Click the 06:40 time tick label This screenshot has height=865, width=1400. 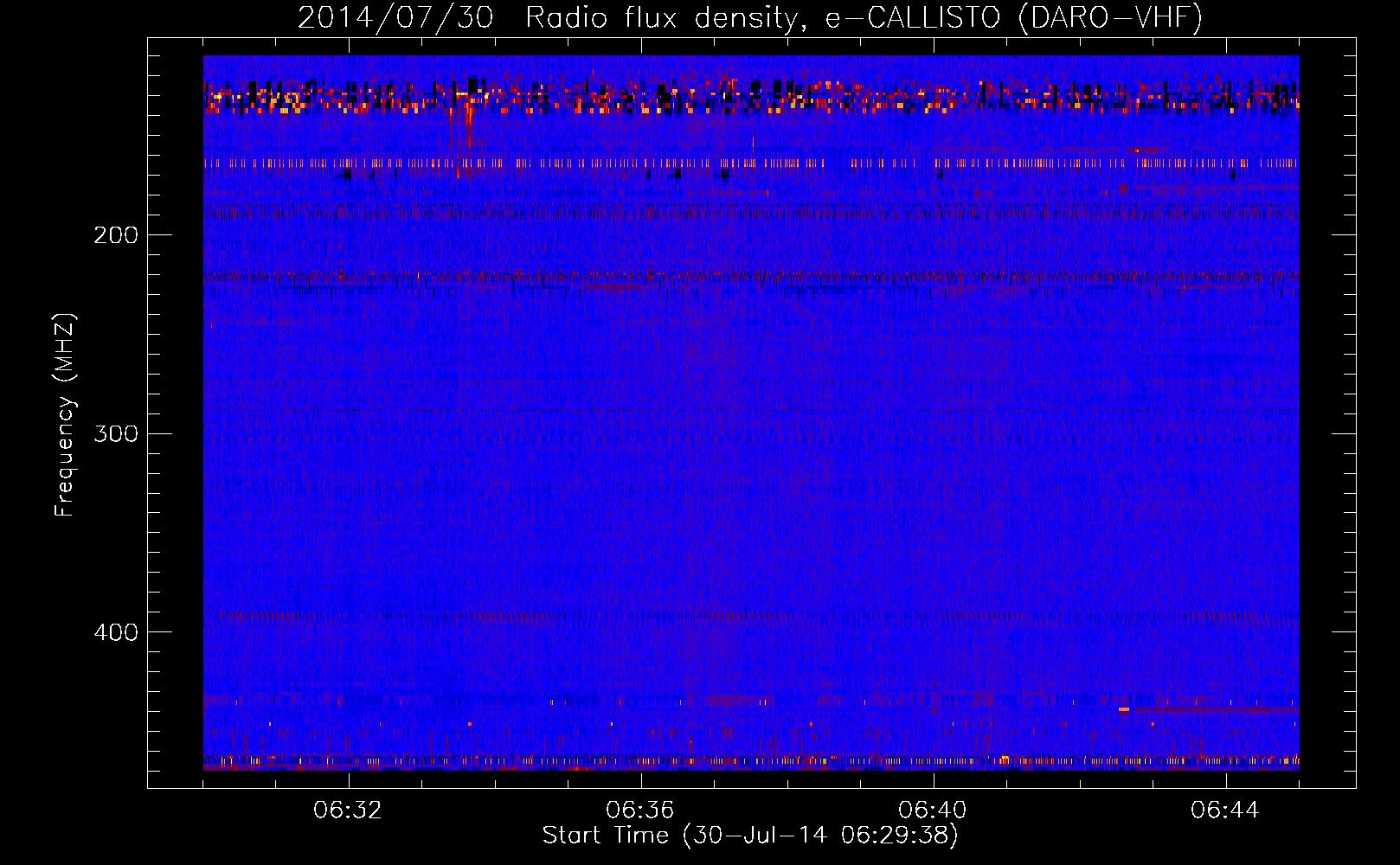[933, 810]
